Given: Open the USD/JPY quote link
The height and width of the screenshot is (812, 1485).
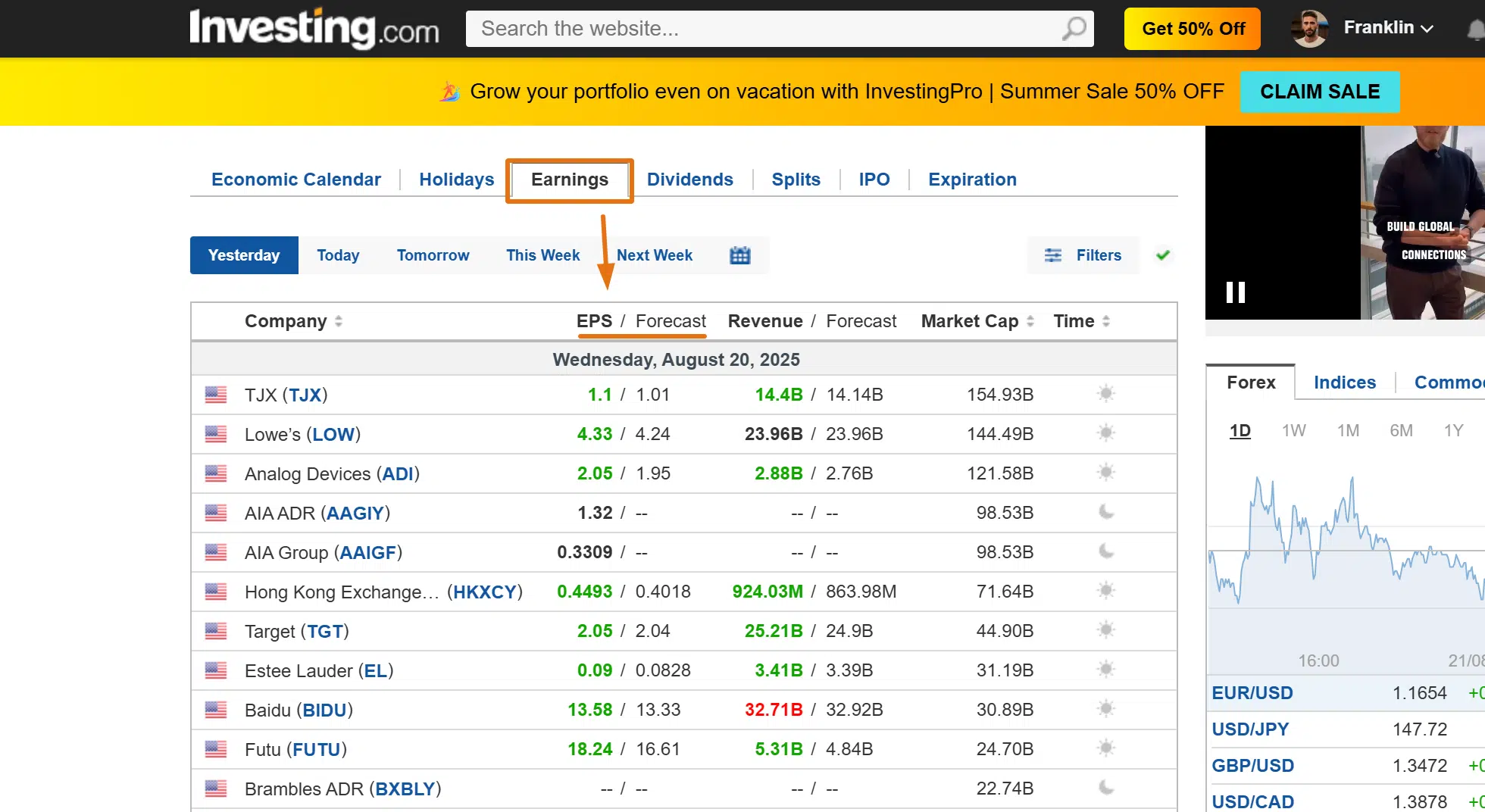Looking at the screenshot, I should [1250, 729].
